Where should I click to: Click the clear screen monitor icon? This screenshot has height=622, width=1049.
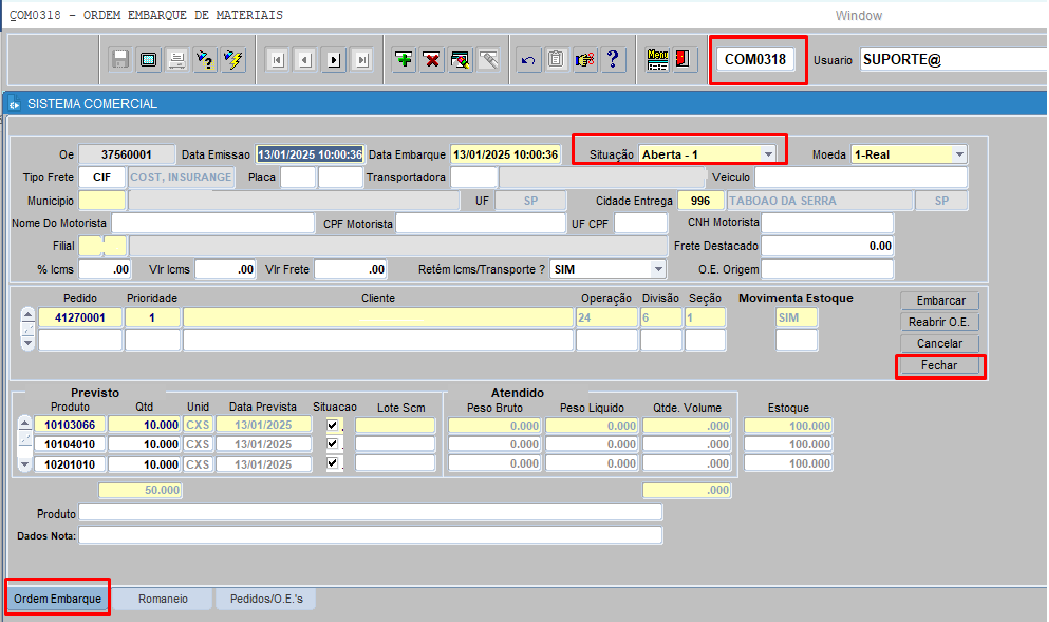click(149, 60)
